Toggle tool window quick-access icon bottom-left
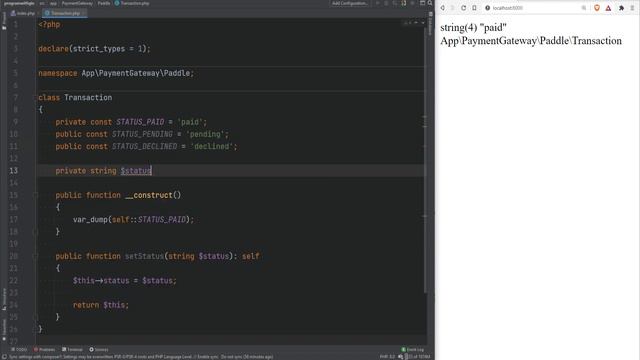The image size is (640, 360). point(4,357)
